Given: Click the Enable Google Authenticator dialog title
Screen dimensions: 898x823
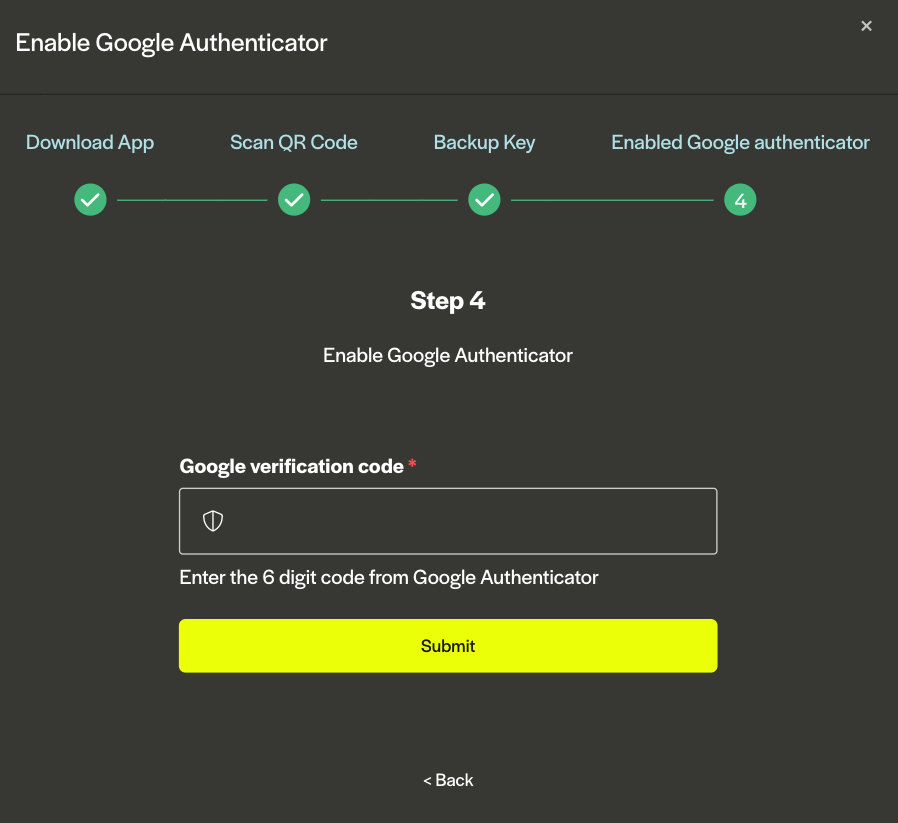Looking at the screenshot, I should pyautogui.click(x=171, y=43).
